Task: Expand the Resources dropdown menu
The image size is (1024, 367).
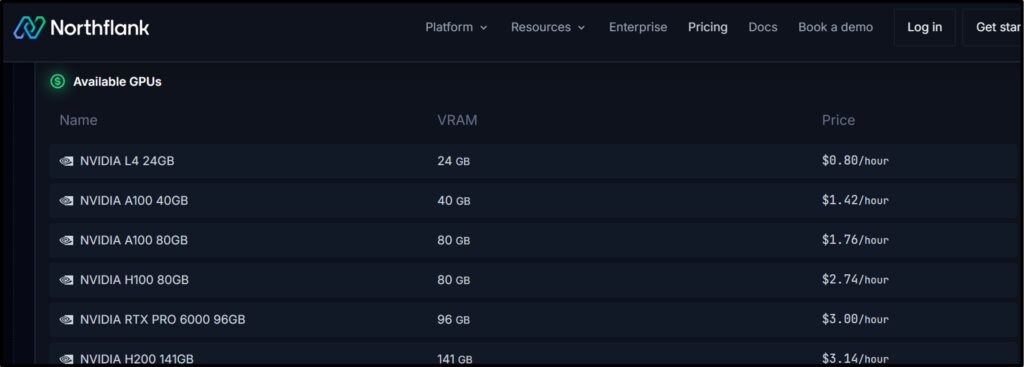Action: (548, 27)
